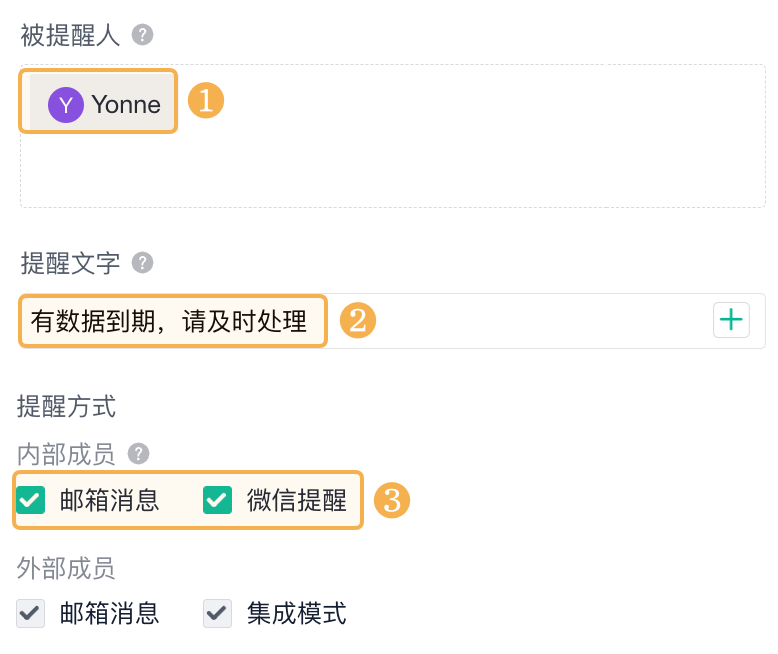
Task: Toggle the 集成模式 checkbox
Action: click(217, 613)
